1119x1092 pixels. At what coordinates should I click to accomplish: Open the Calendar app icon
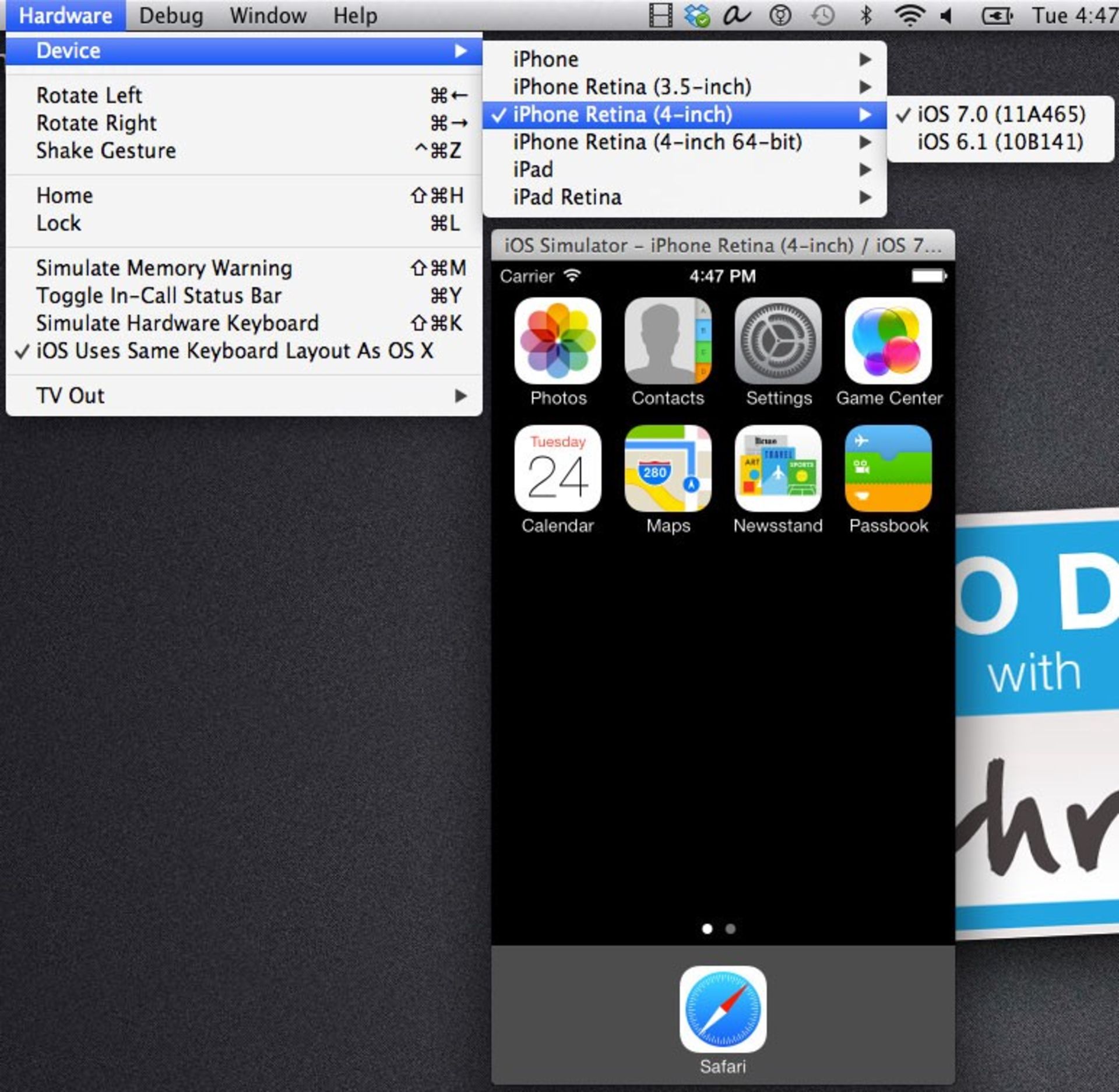point(558,468)
